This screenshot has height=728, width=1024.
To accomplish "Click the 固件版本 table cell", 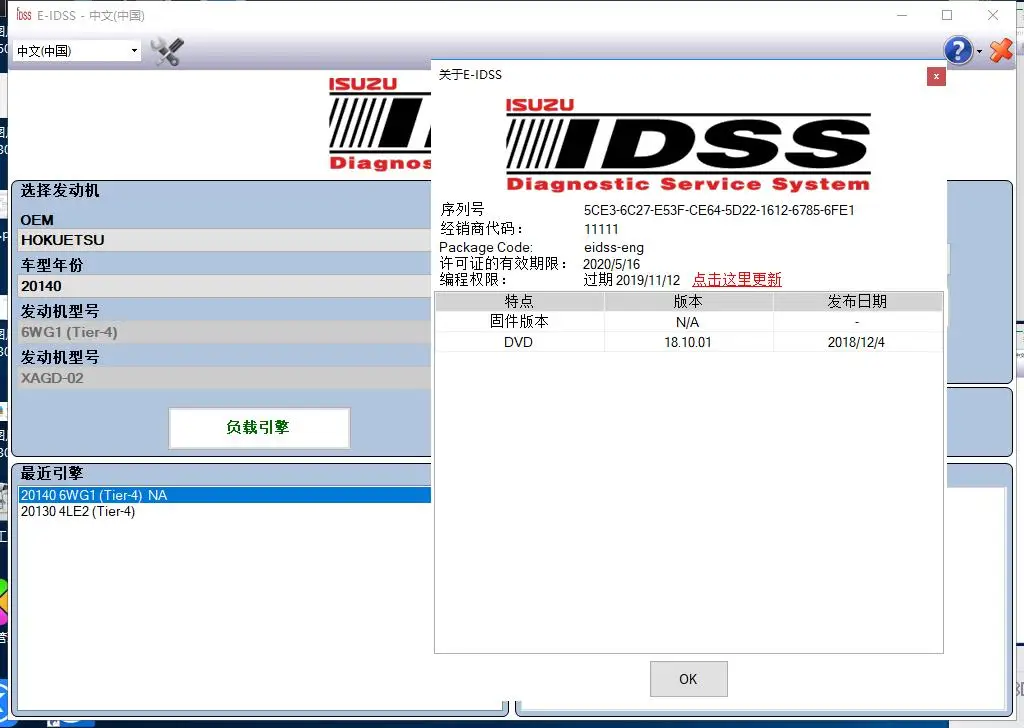I will click(519, 321).
